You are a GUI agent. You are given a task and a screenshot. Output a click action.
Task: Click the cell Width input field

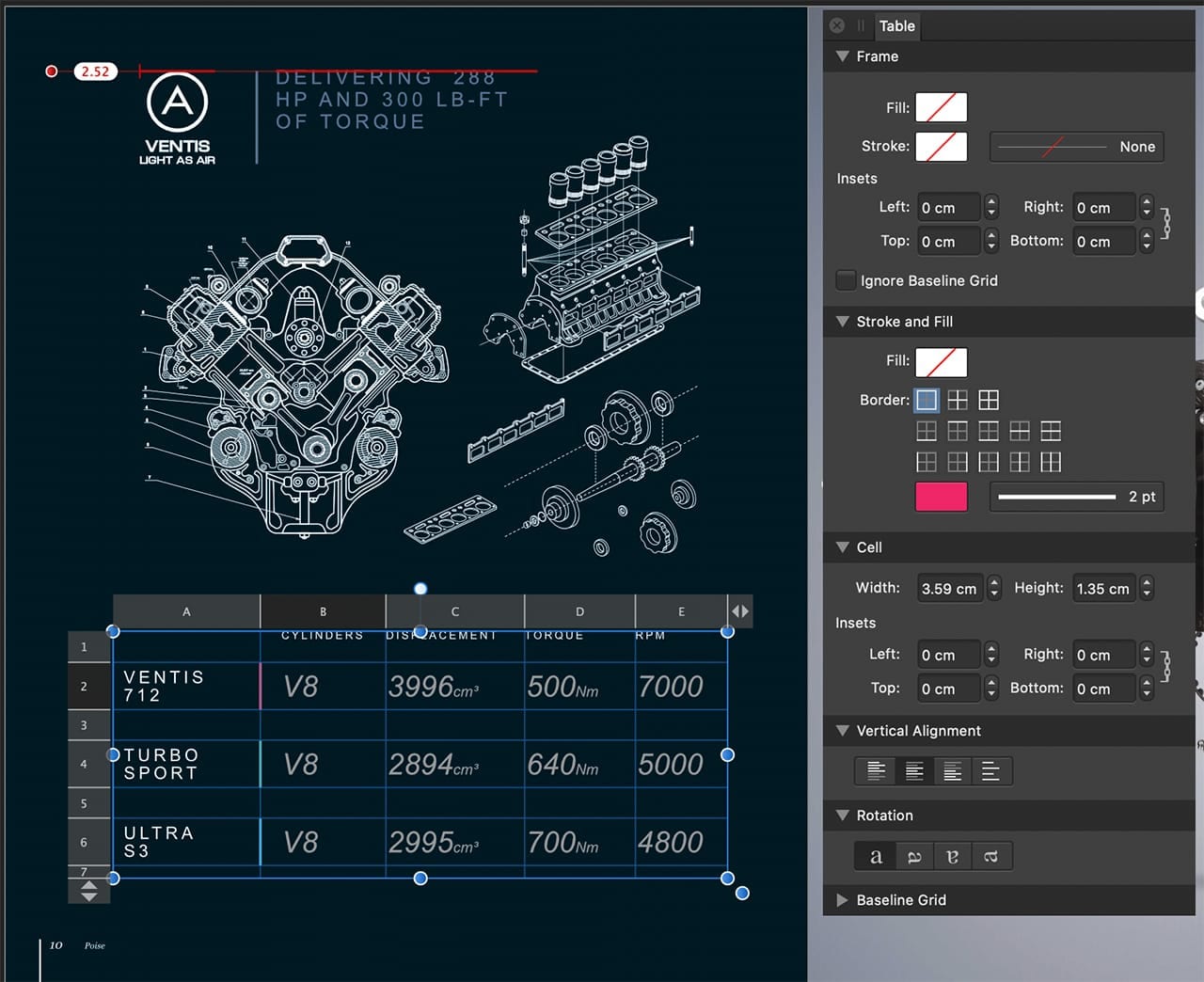[948, 589]
